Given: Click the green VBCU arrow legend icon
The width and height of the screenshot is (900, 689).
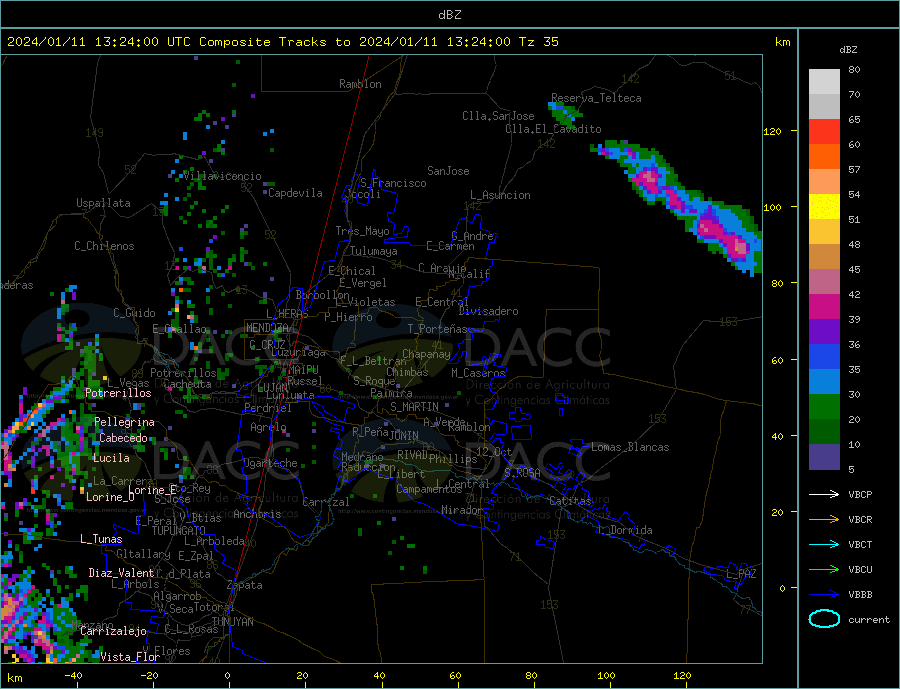Looking at the screenshot, I should [x=824, y=570].
